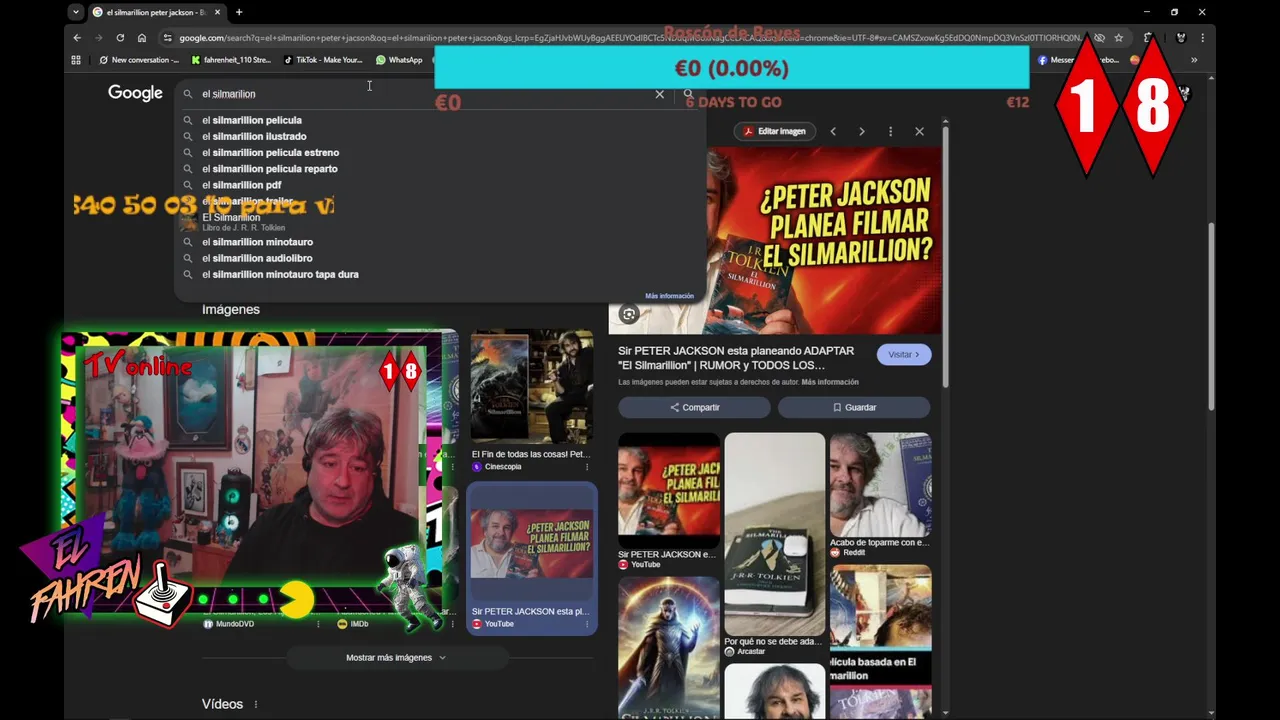Search with Google Lens icon on preview
1280x720 pixels.
628,314
